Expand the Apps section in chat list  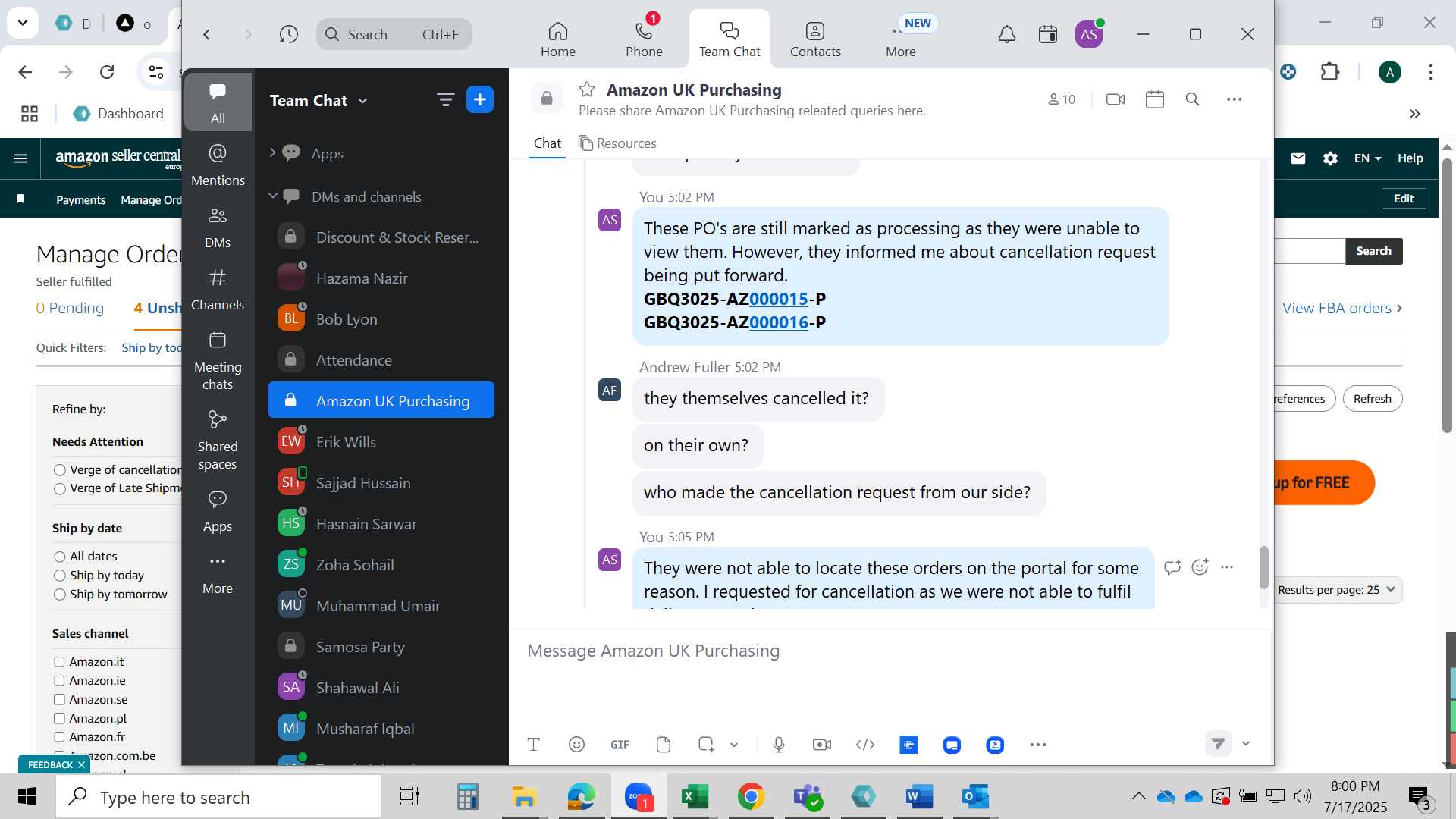[272, 153]
